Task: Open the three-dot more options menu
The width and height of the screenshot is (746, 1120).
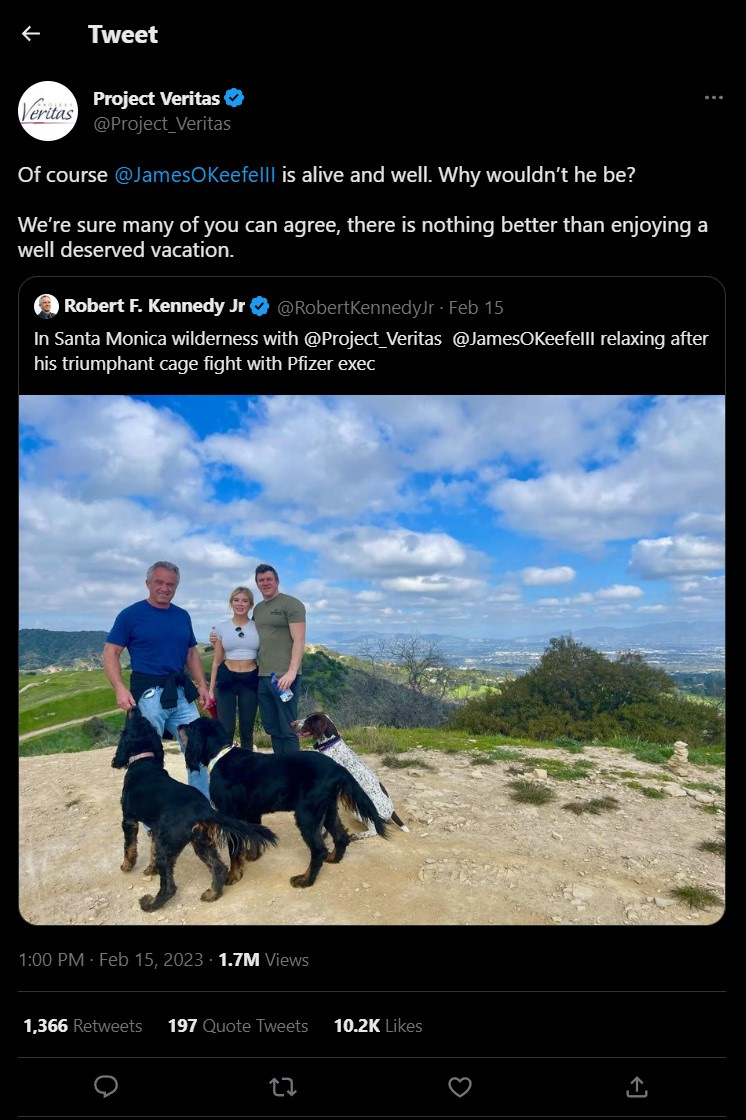Action: tap(713, 98)
